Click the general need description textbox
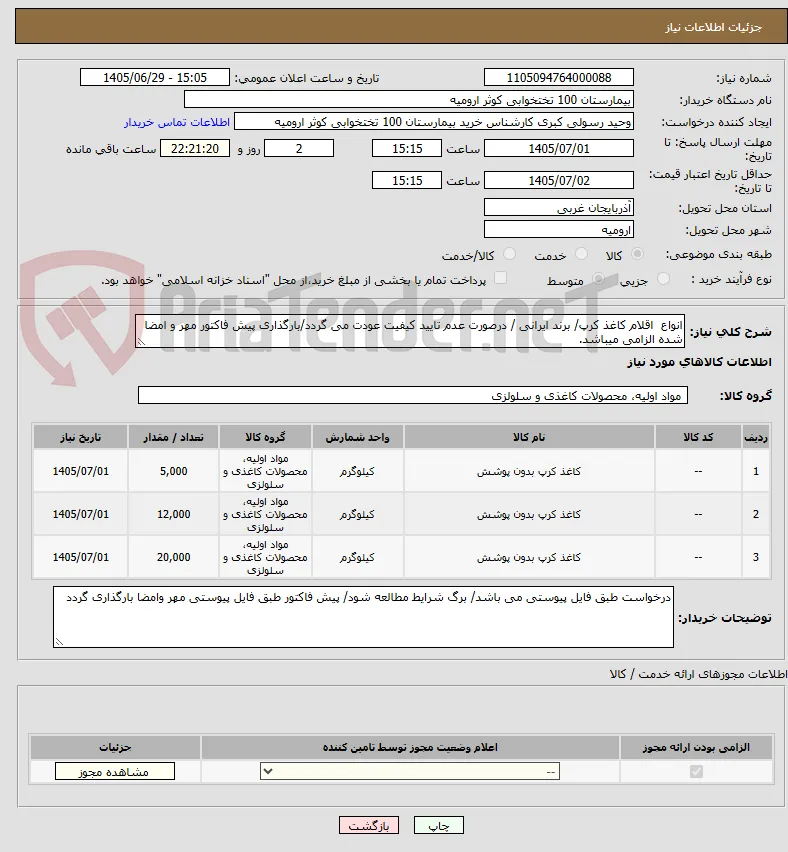788x852 pixels. pyautogui.click(x=410, y=331)
